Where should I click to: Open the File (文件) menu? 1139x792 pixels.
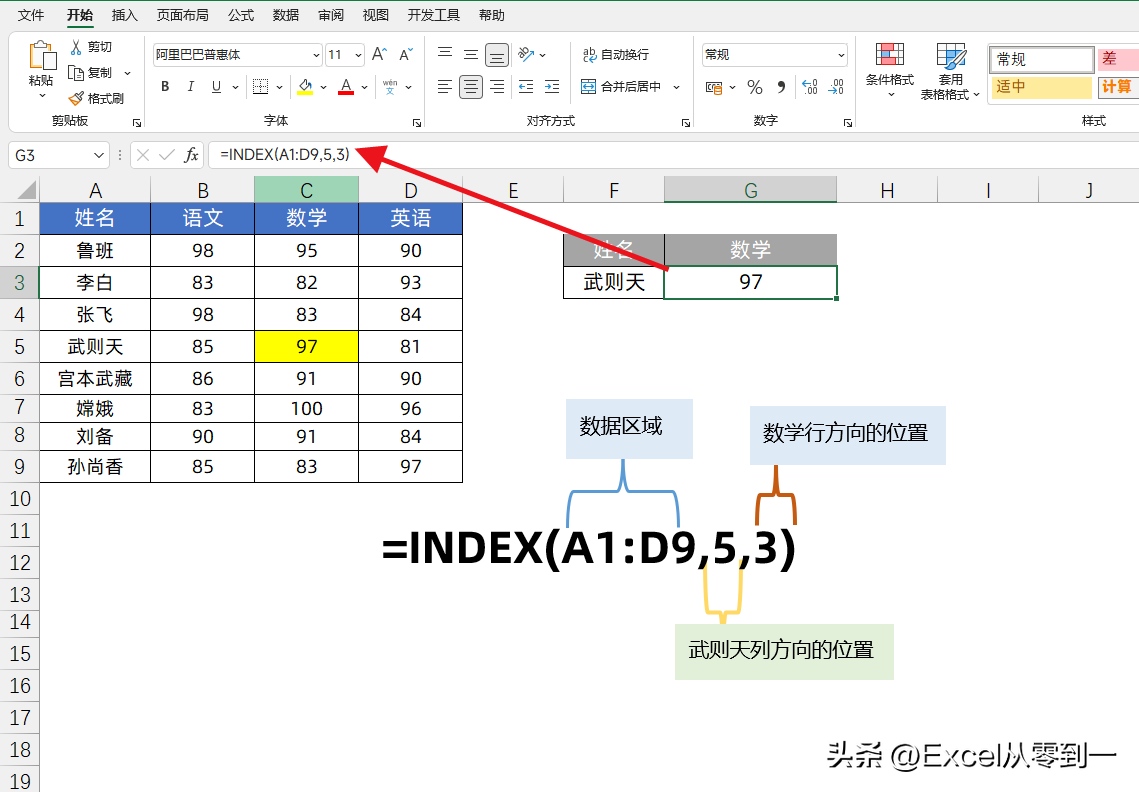tap(31, 15)
